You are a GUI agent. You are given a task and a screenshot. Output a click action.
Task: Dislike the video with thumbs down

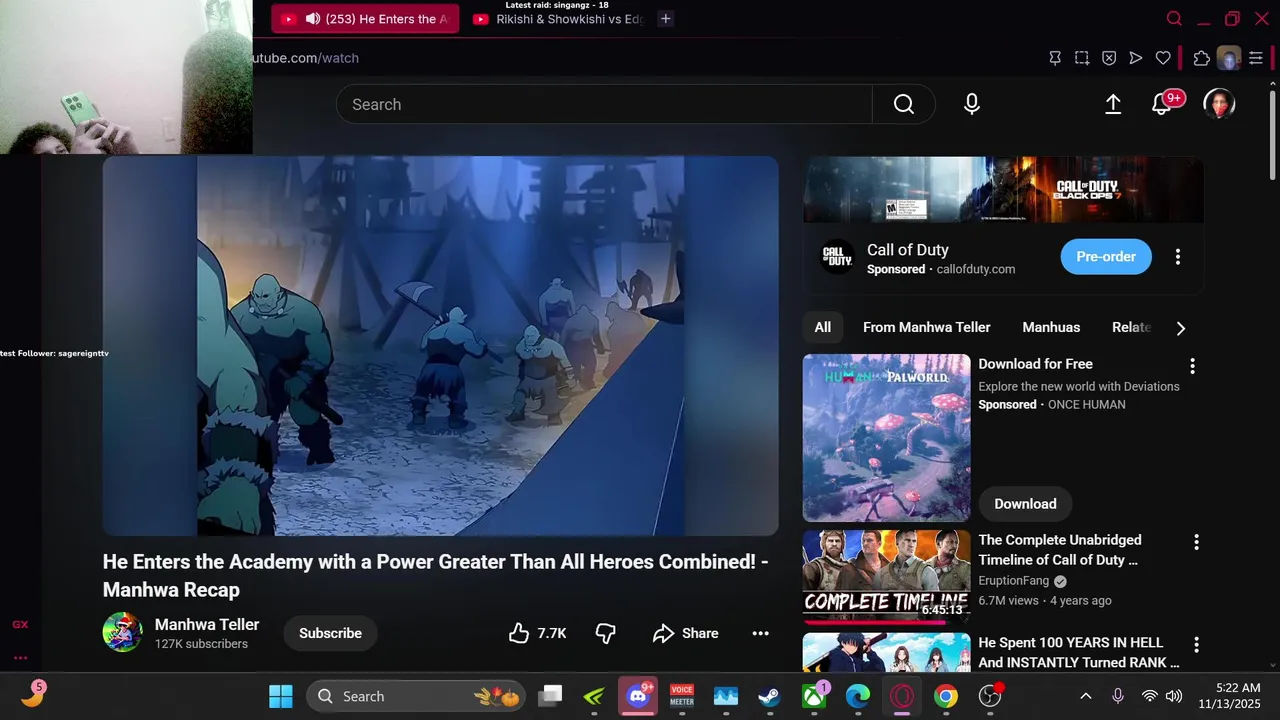[606, 633]
